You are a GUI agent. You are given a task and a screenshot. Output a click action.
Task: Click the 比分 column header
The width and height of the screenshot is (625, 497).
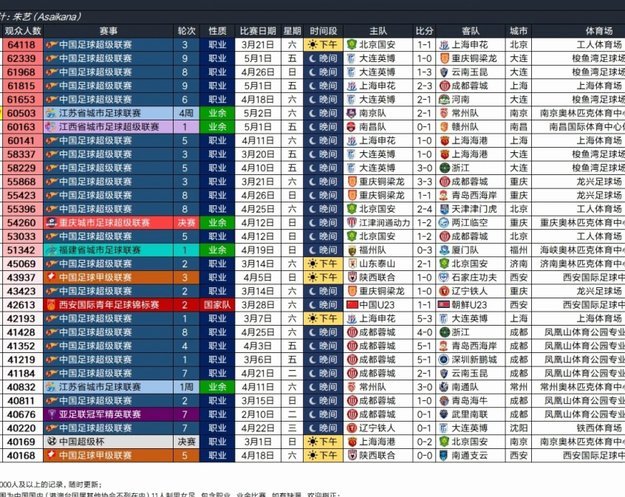[x=424, y=31]
